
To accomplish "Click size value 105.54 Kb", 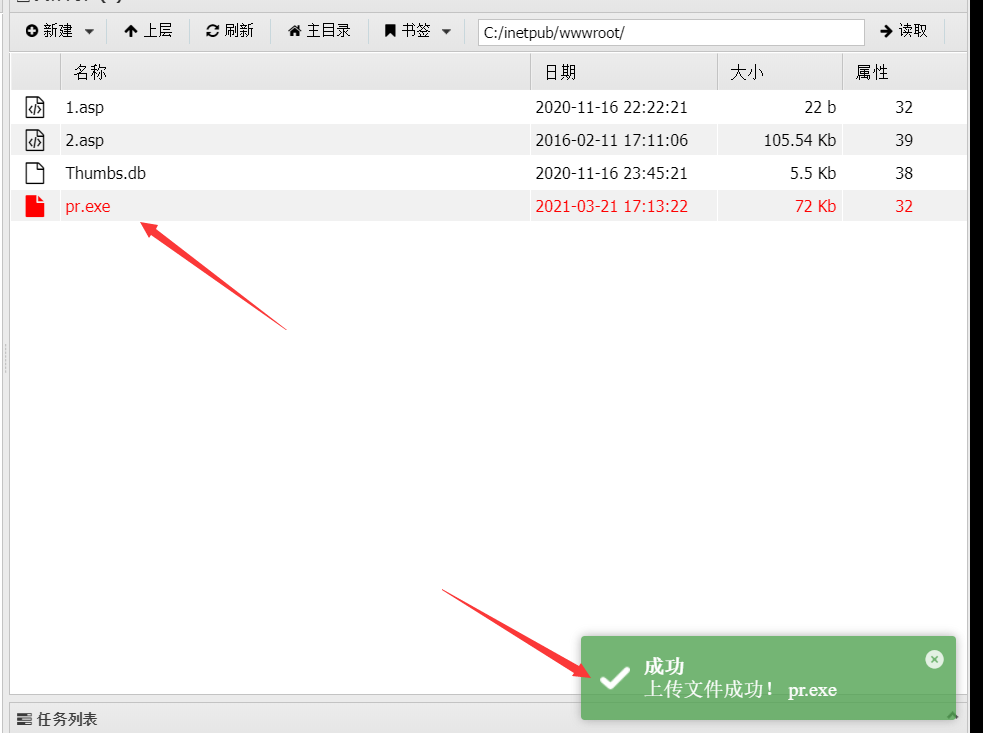I will pyautogui.click(x=799, y=140).
